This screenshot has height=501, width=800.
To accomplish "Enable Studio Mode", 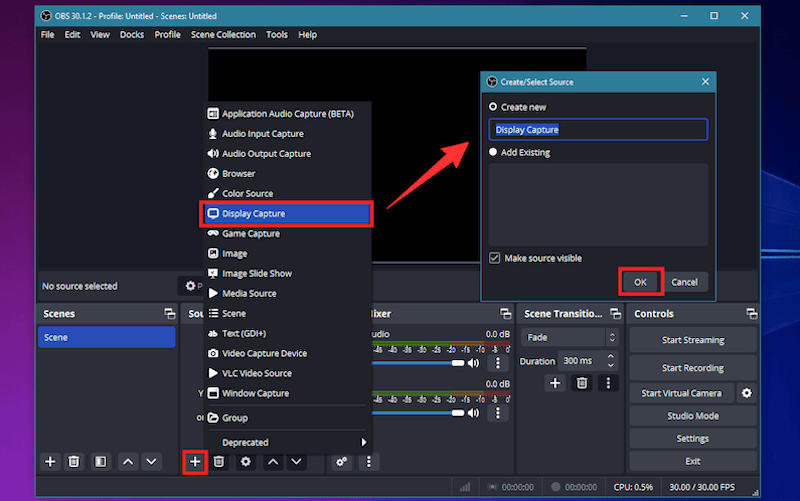I will pyautogui.click(x=692, y=416).
